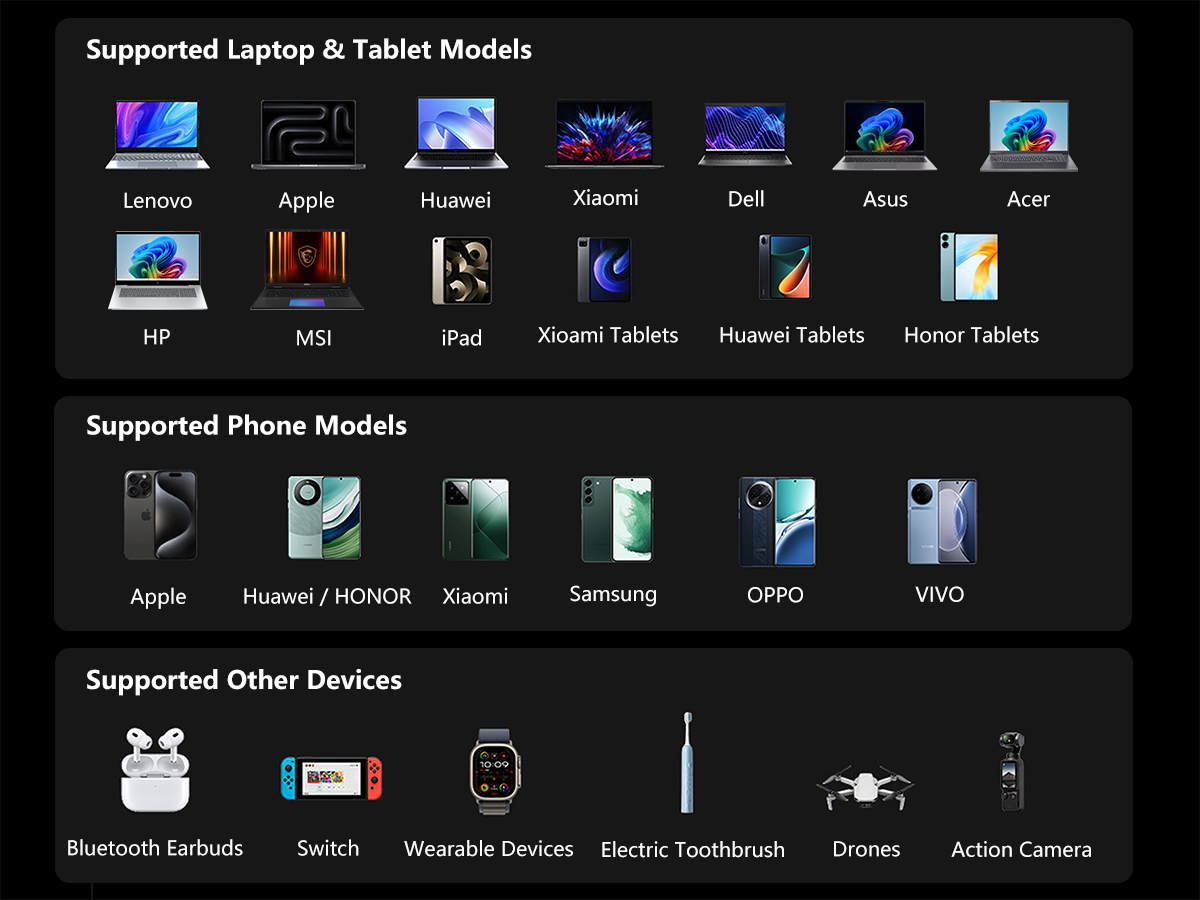Click the Samsung phone image
Viewport: 1200px width, 900px height.
(x=616, y=519)
